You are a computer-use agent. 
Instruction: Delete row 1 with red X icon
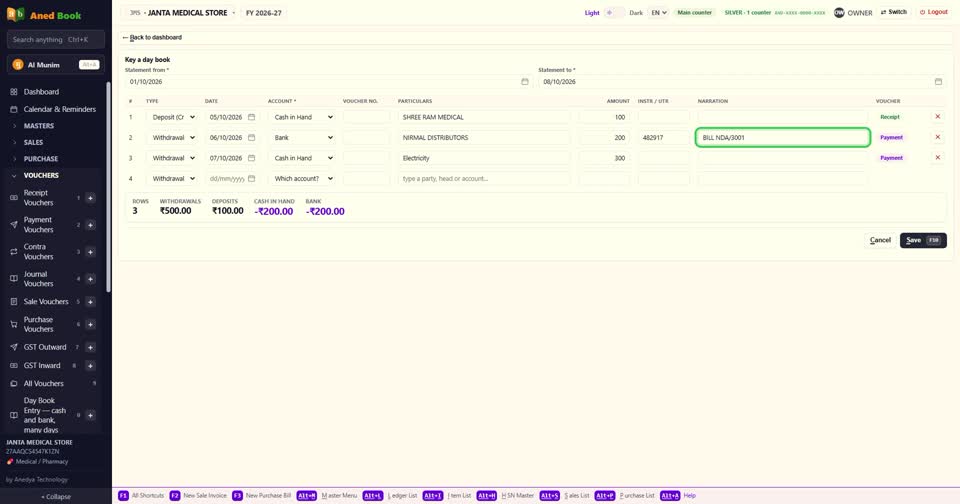click(937, 116)
